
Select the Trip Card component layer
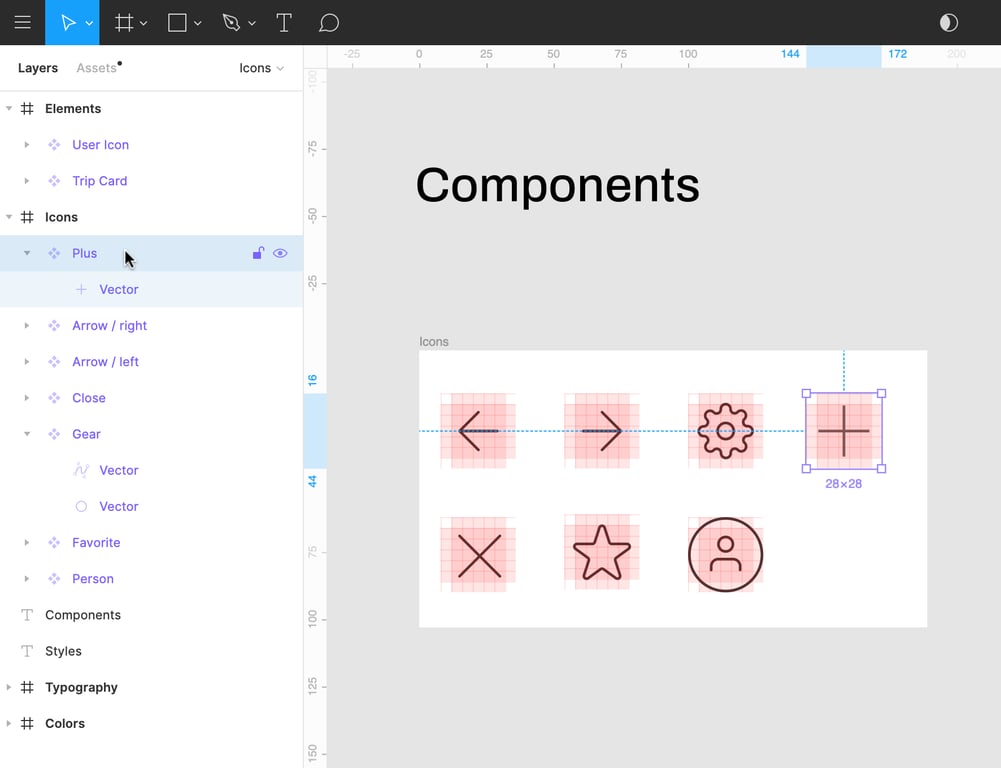(99, 181)
